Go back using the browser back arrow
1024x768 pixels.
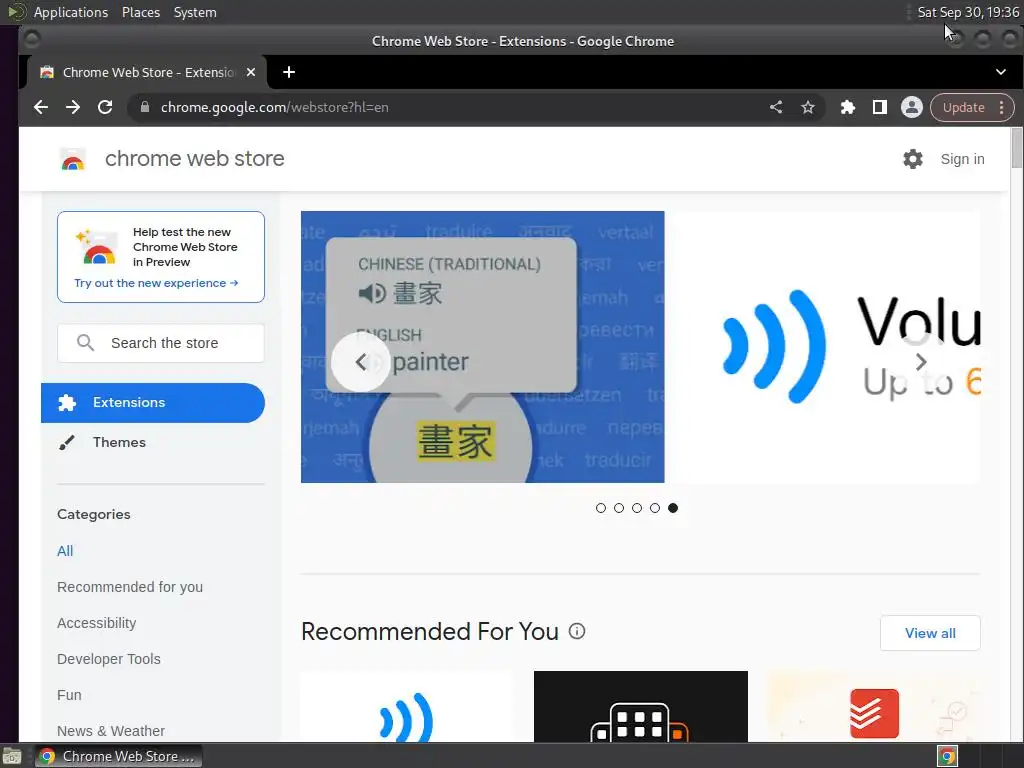pos(40,107)
